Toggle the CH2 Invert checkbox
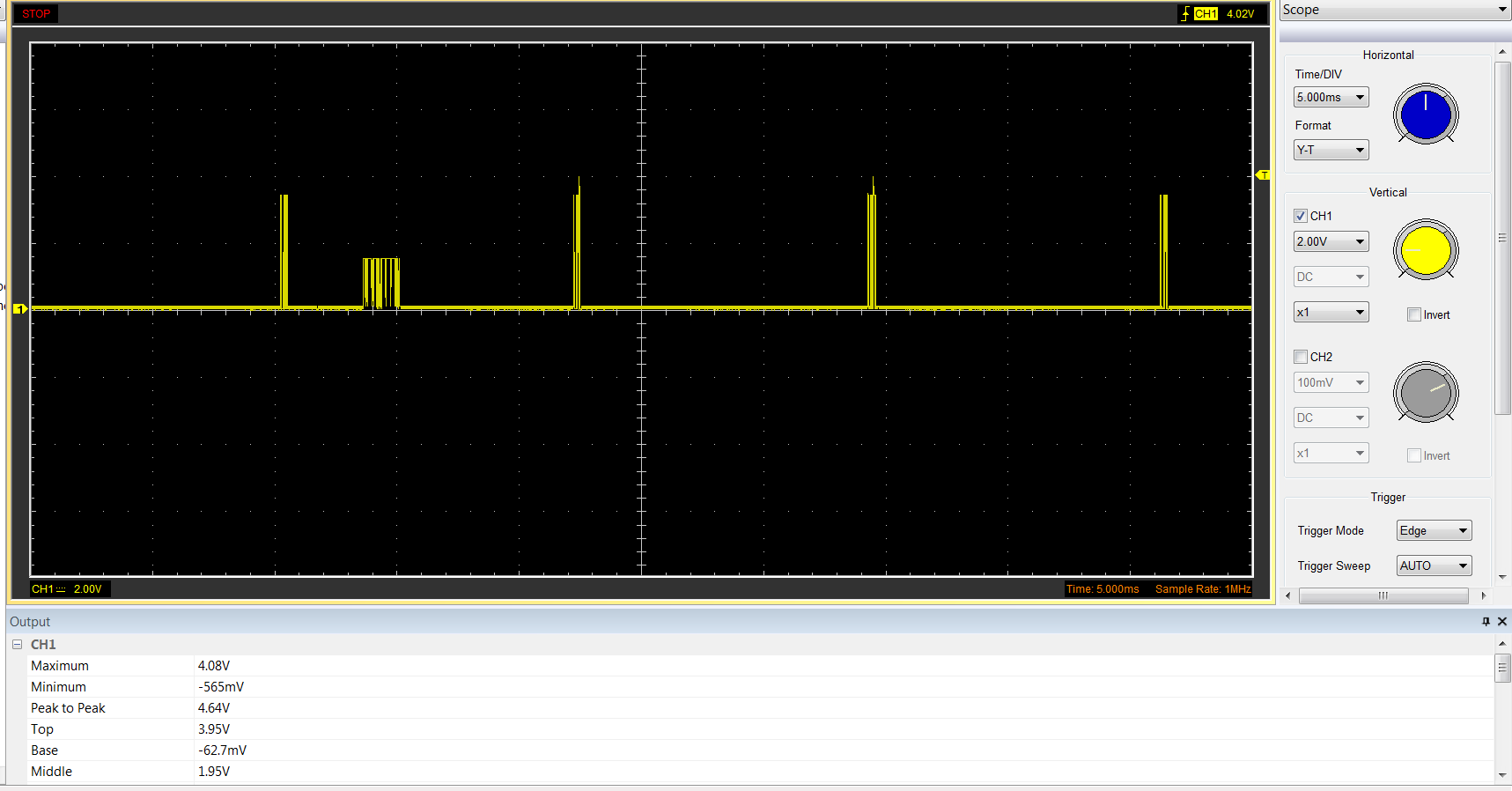This screenshot has width=1512, height=791. (x=1414, y=455)
